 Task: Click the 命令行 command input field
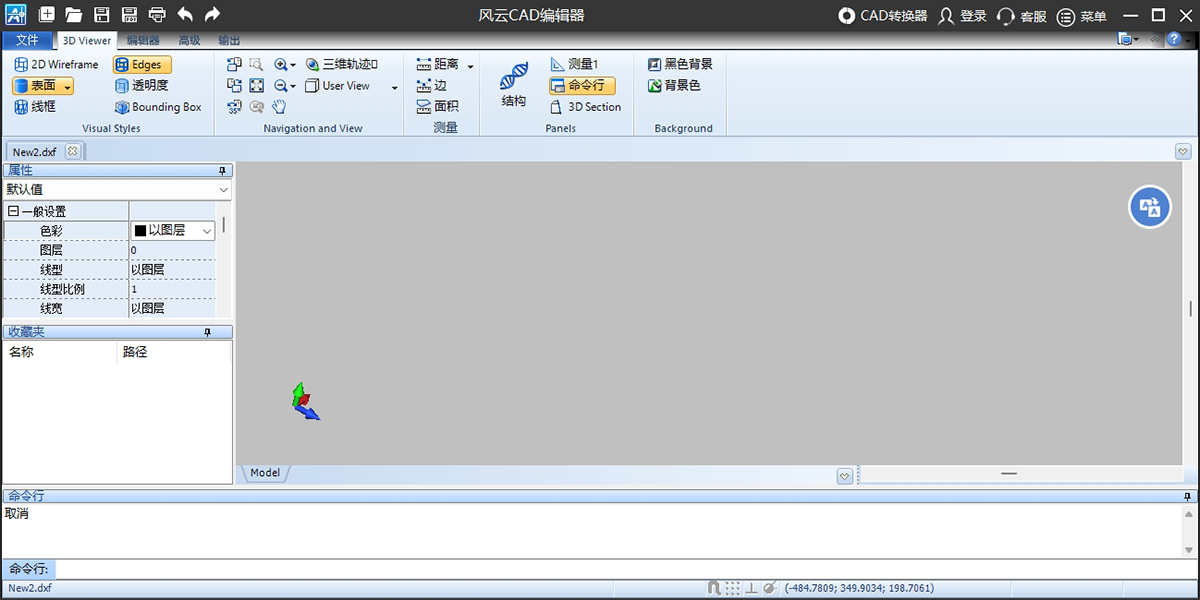click(600, 569)
